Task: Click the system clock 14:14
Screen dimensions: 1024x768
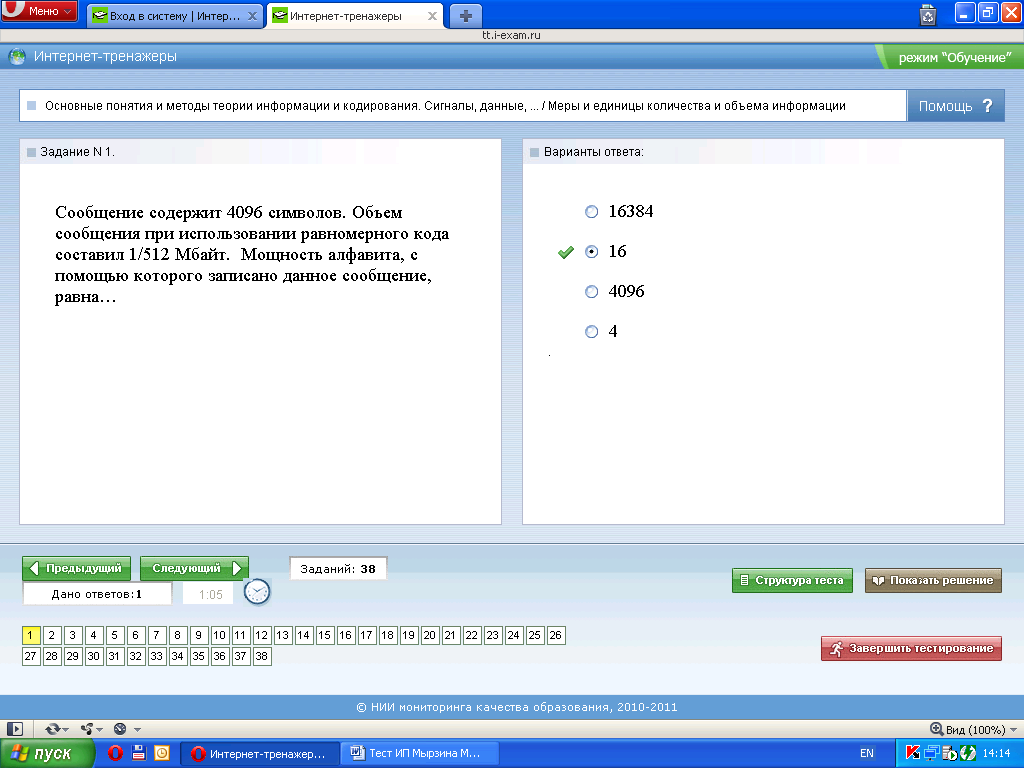Action: [996, 754]
